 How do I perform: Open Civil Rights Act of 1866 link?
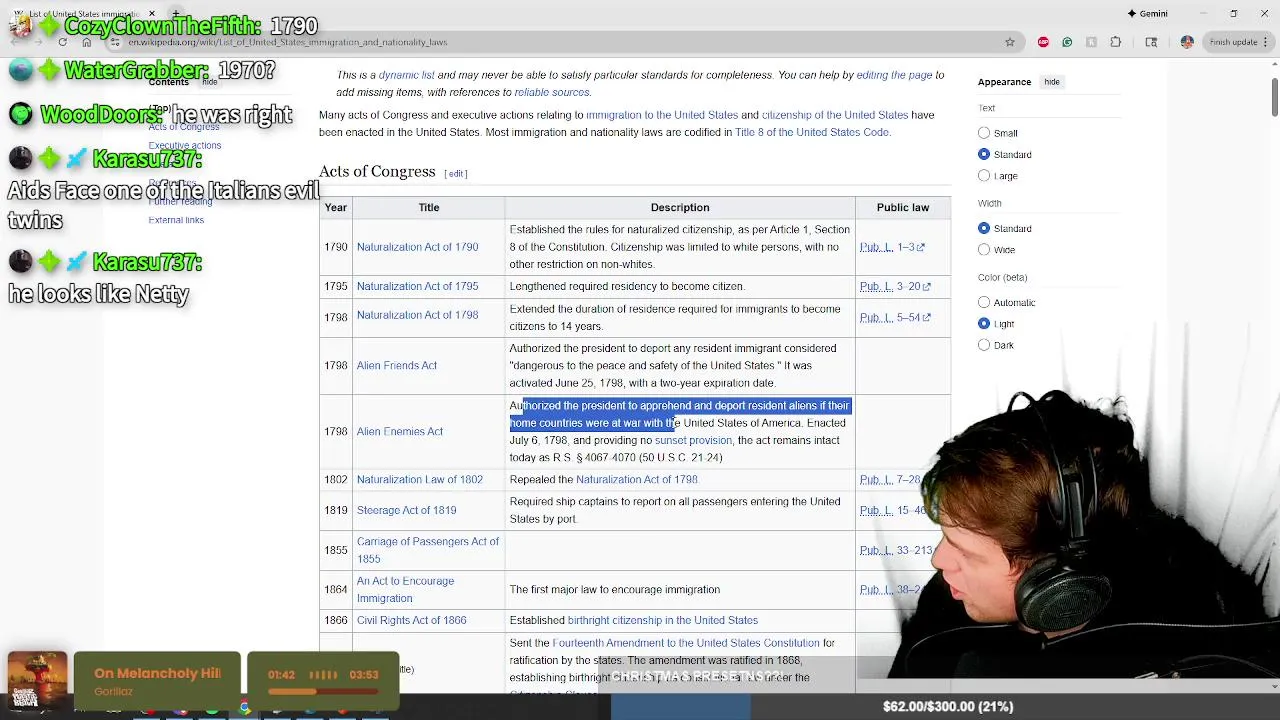tap(412, 620)
